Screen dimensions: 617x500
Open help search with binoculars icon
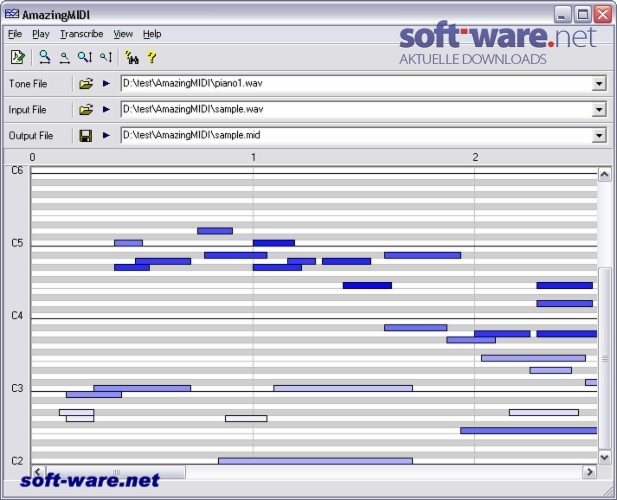click(x=132, y=57)
